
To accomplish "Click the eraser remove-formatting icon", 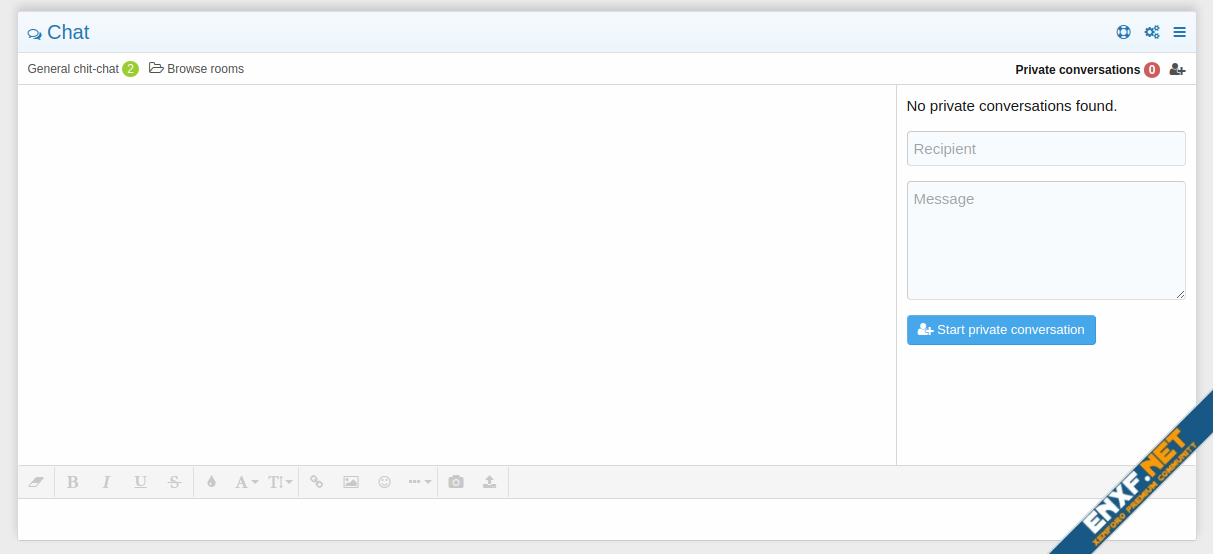I will [37, 482].
